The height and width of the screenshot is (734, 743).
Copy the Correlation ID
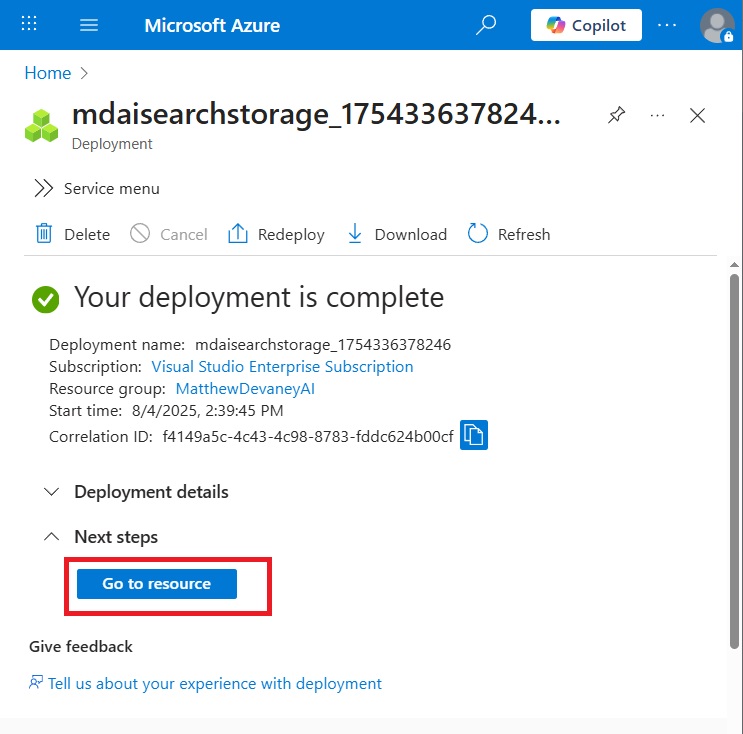(x=474, y=435)
